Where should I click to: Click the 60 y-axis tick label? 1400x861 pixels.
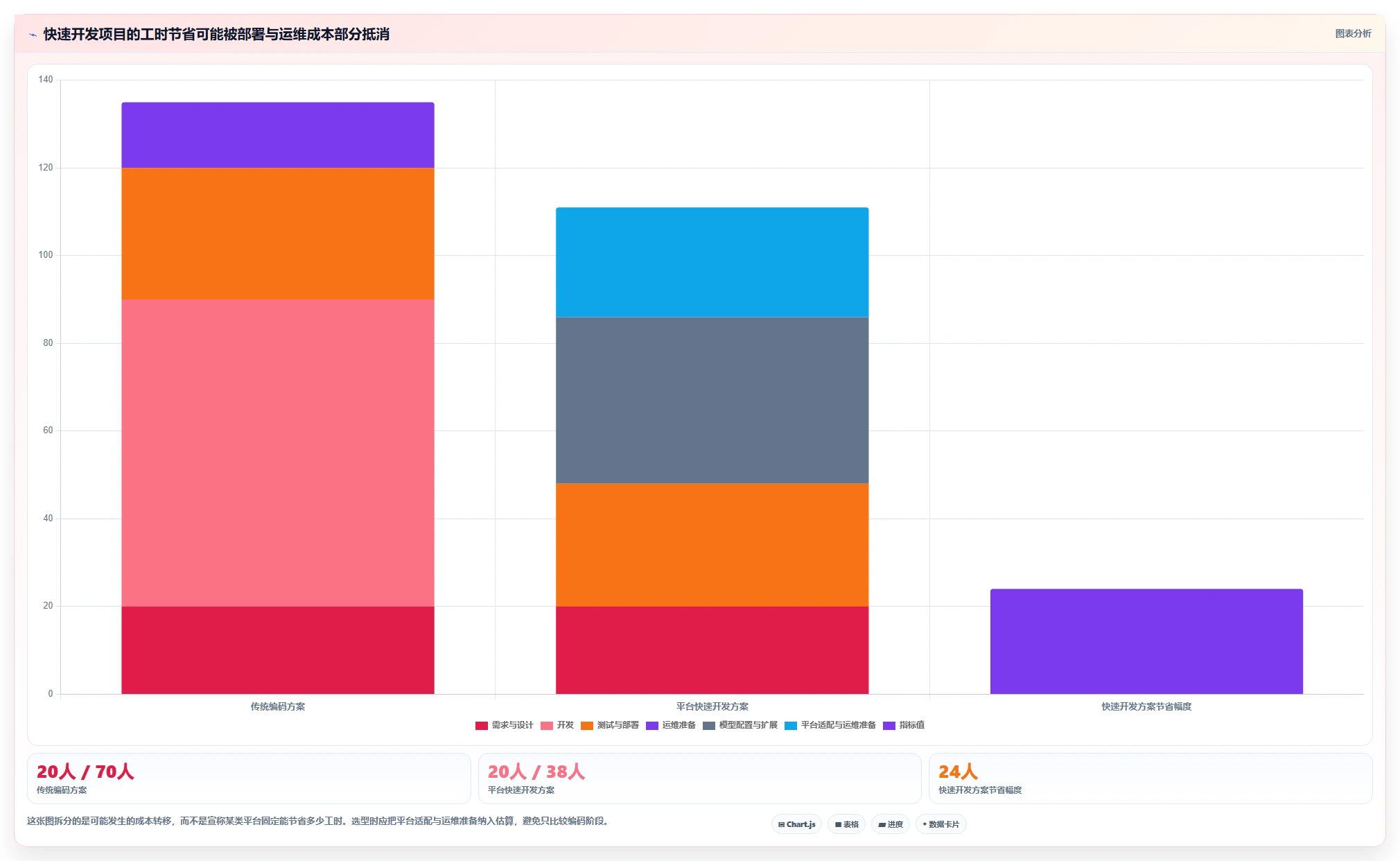48,430
